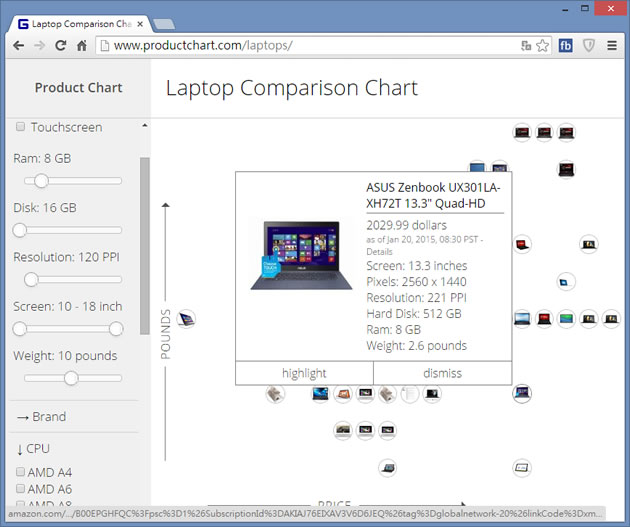Click the Hard Disk: 512 GB text

point(414,314)
